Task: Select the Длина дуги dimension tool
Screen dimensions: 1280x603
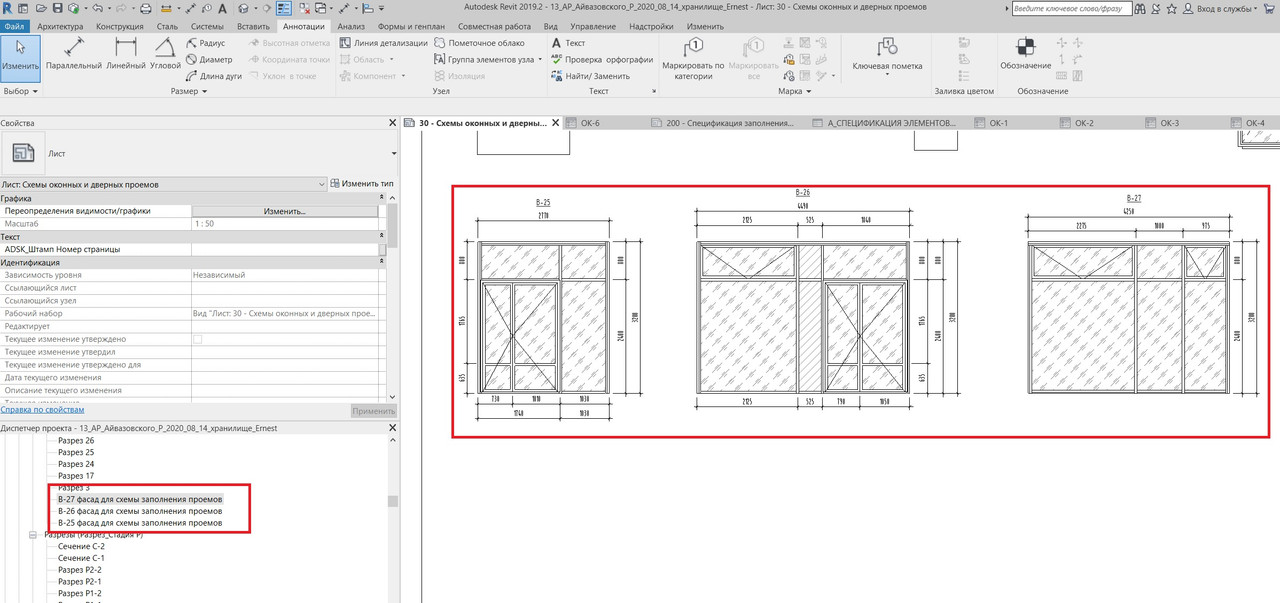Action: [x=214, y=76]
